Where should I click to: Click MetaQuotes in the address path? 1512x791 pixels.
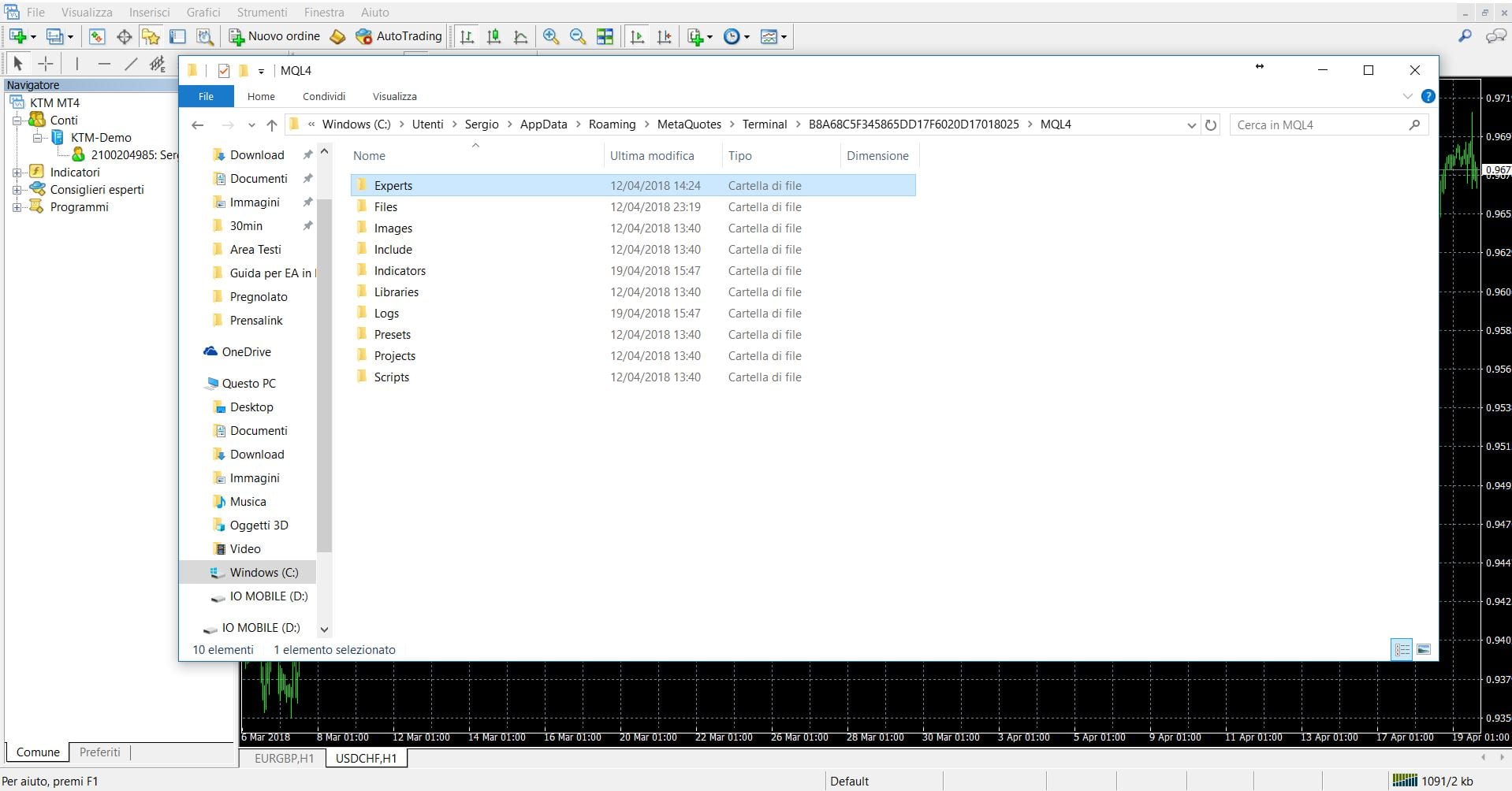tap(689, 124)
